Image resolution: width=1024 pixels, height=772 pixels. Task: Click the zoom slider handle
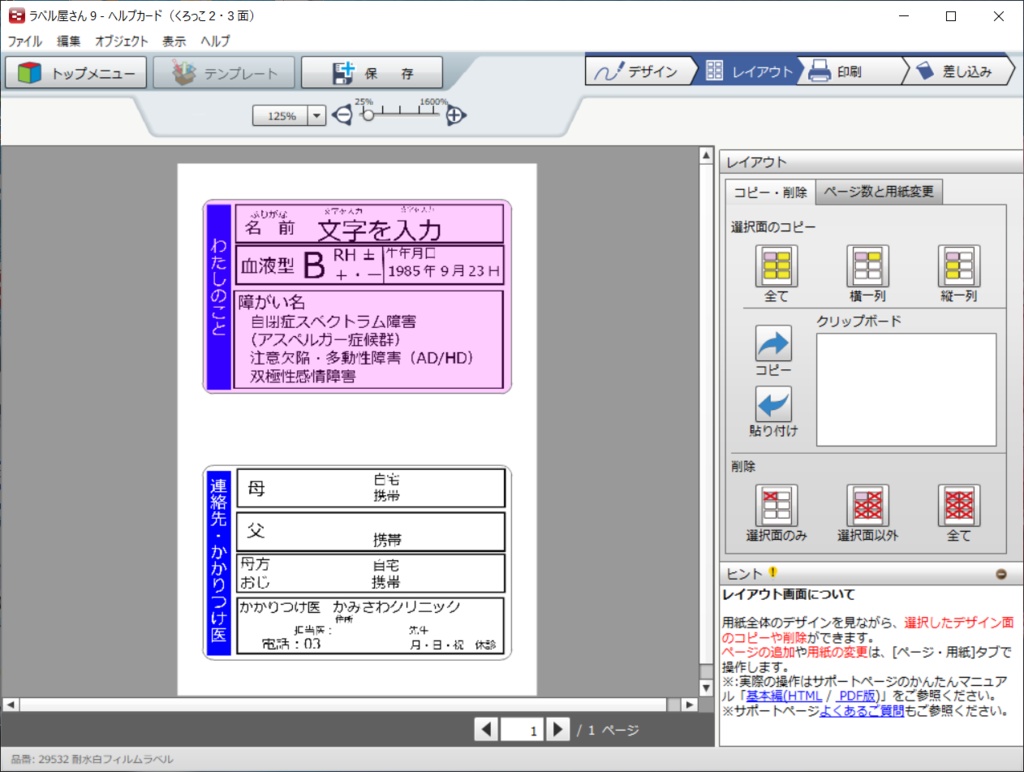pyautogui.click(x=368, y=115)
